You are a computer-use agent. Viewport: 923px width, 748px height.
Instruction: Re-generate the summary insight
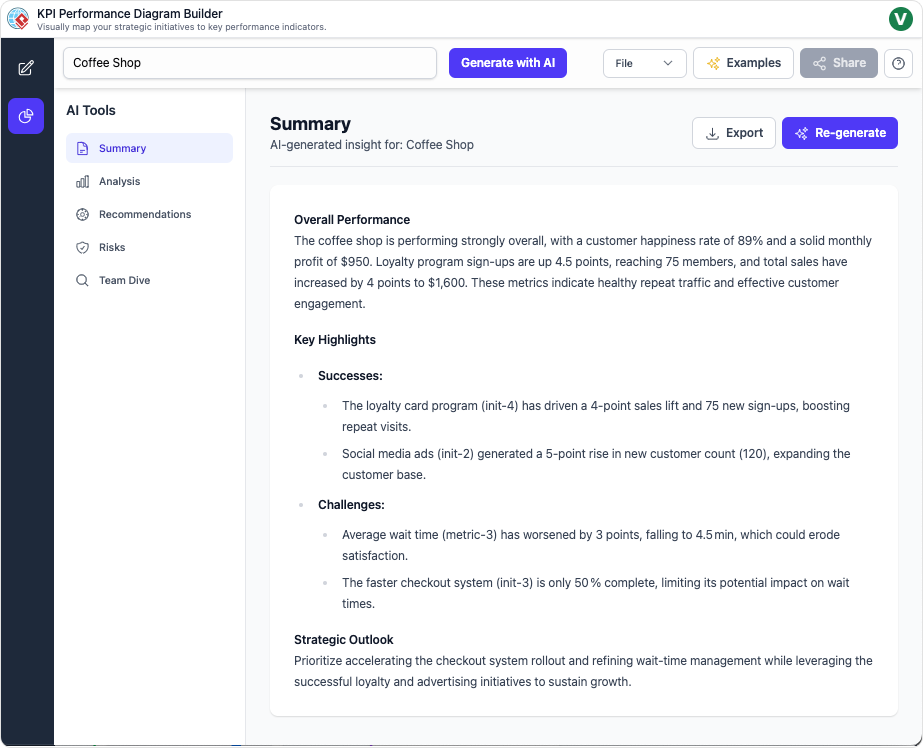coord(839,133)
